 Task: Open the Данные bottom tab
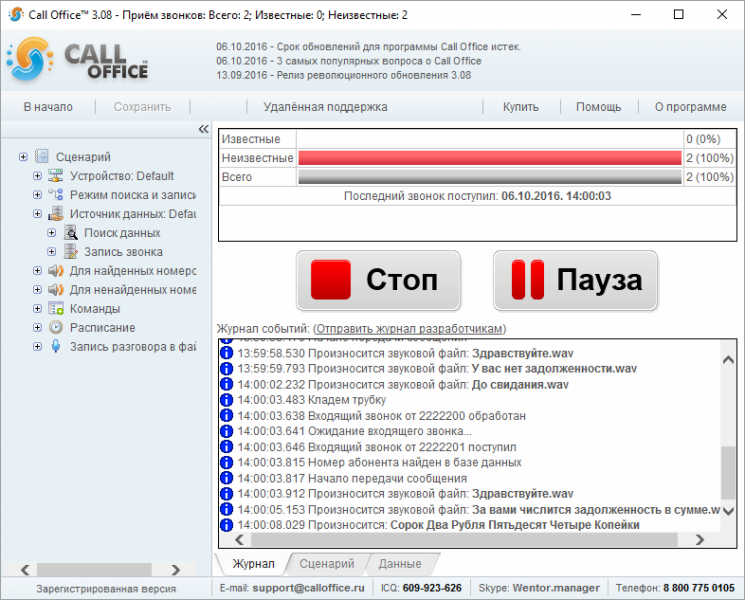[x=400, y=564]
